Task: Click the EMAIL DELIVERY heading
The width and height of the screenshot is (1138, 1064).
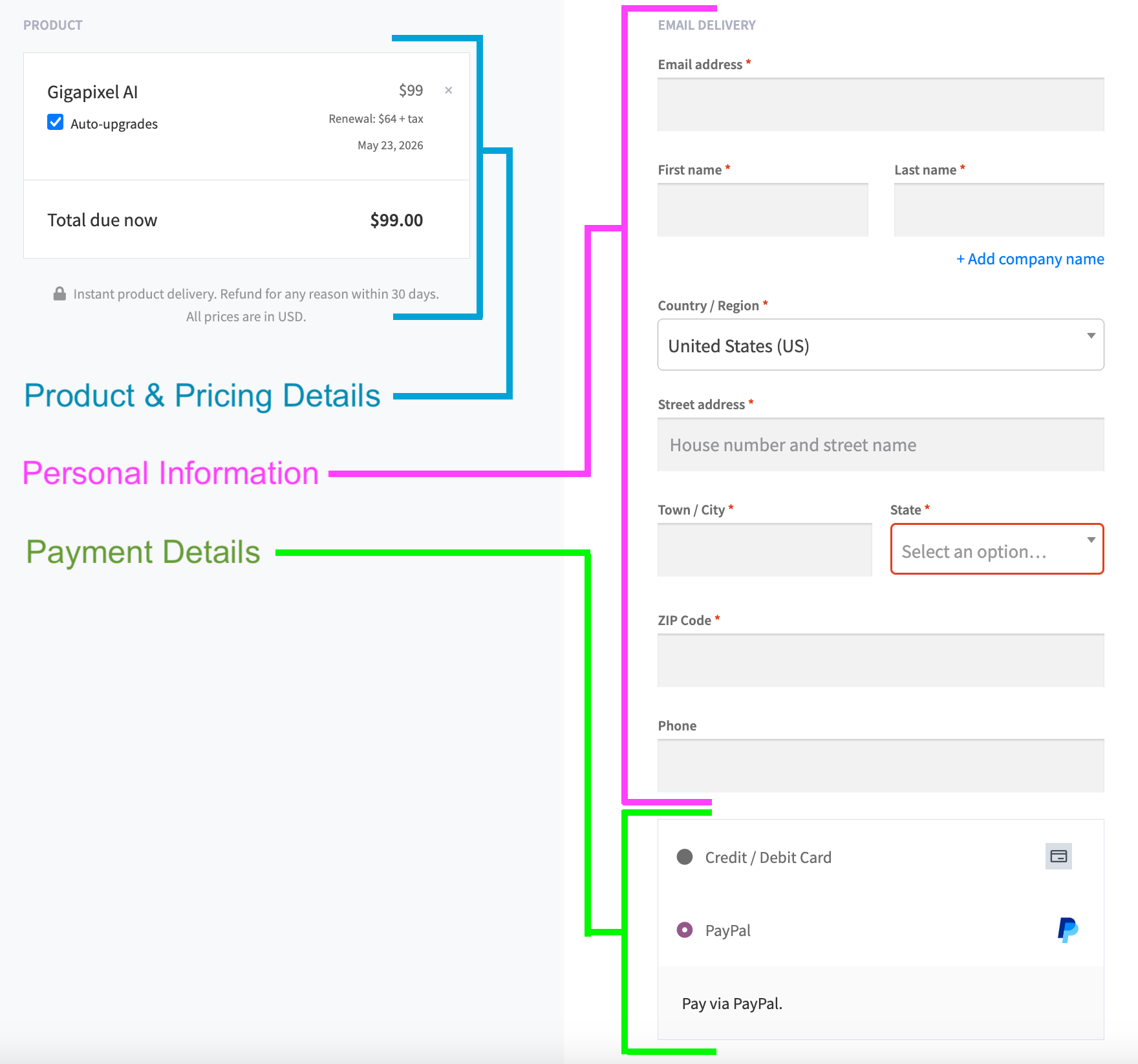Action: 707,25
